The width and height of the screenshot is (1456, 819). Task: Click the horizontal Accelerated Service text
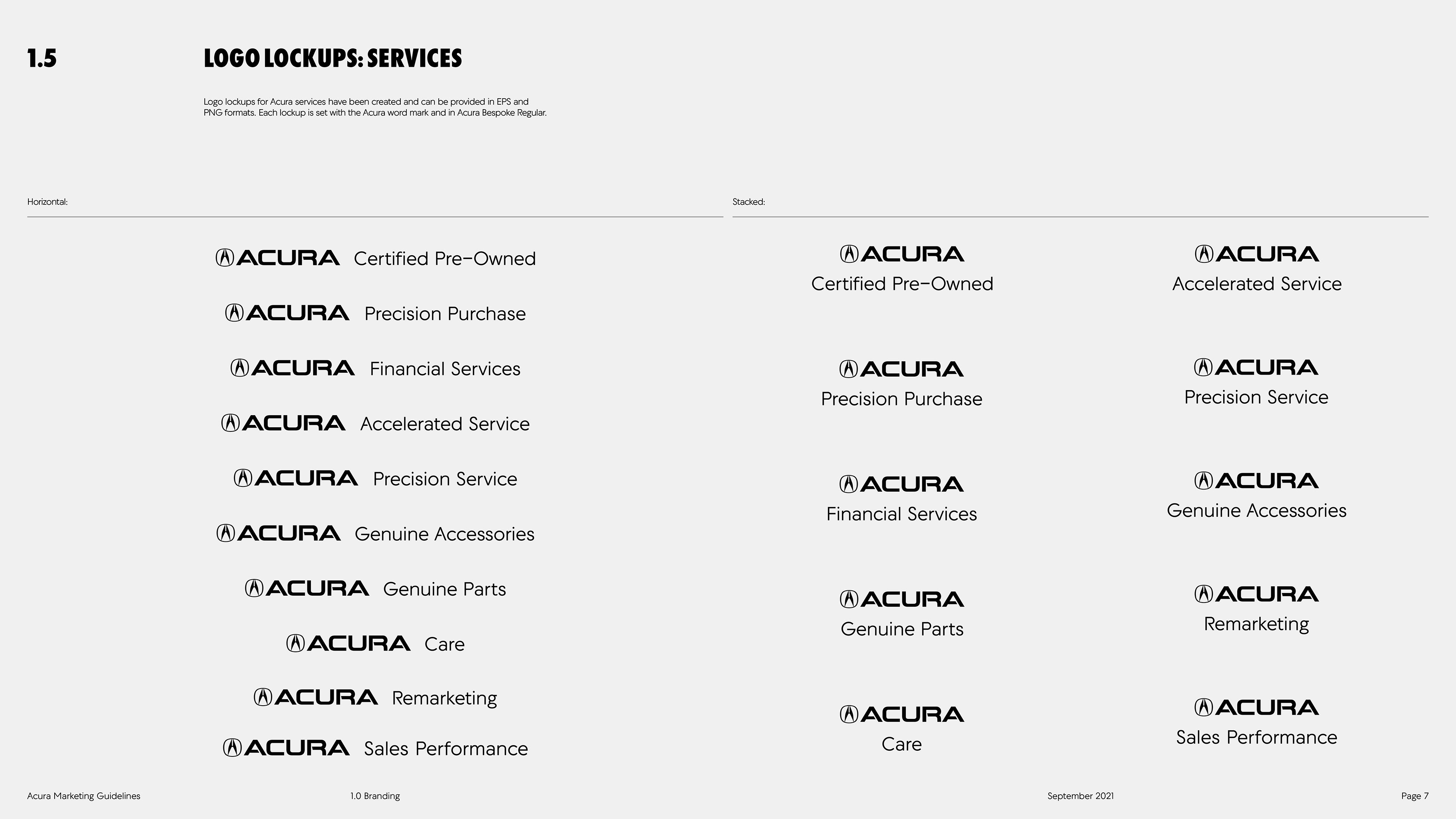445,424
